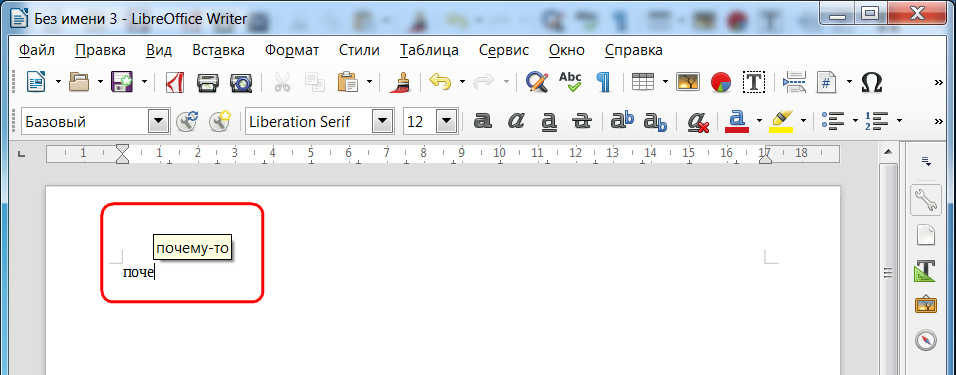Toggle formatting marks pilcrow icon

[604, 82]
